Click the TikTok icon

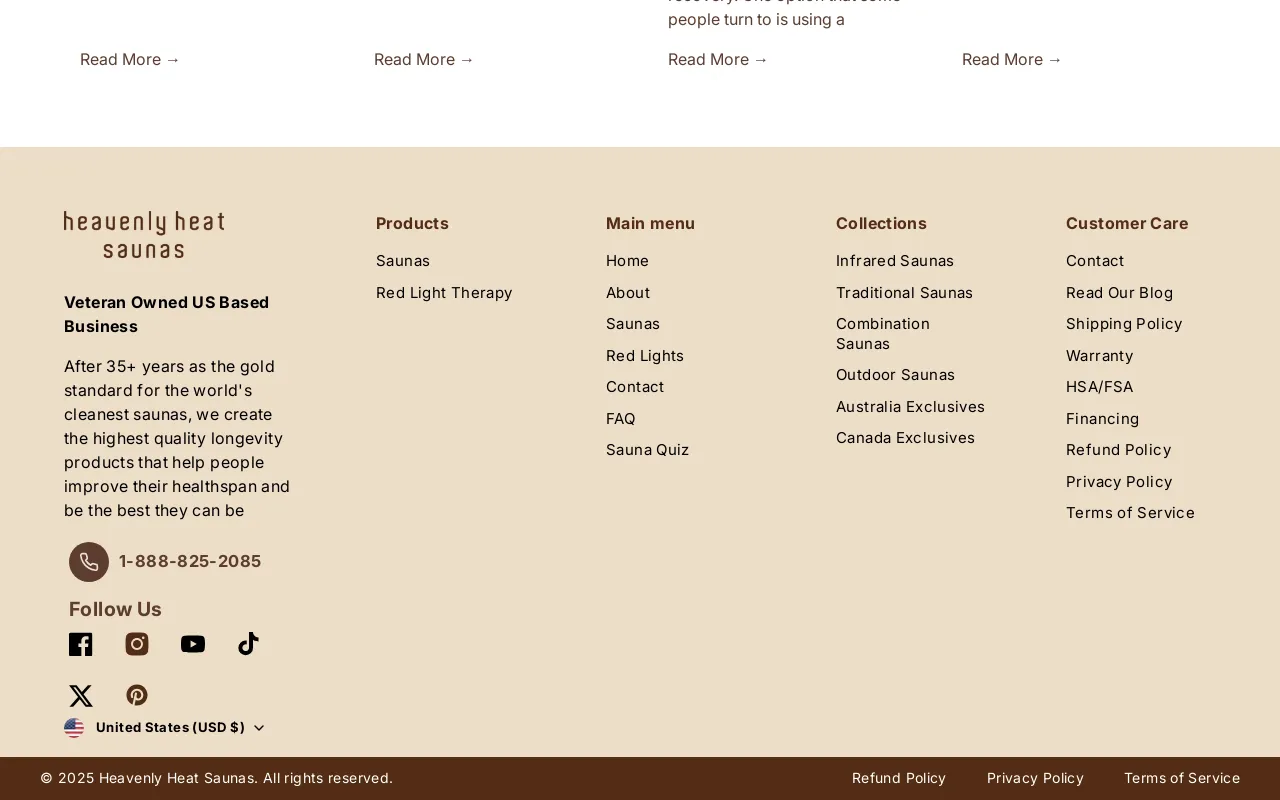[x=249, y=643]
